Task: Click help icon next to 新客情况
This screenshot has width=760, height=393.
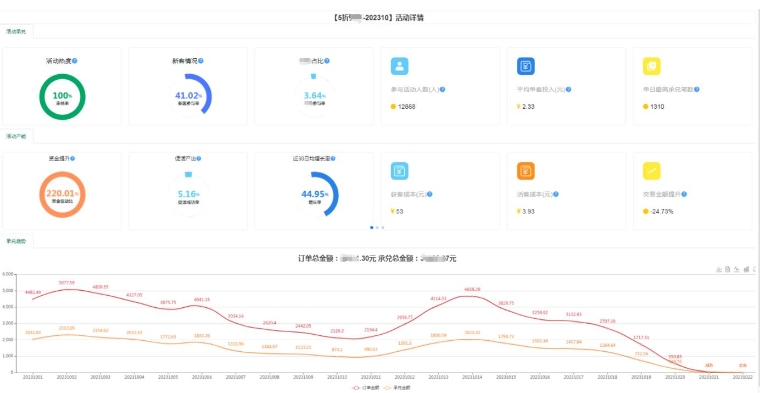Action: (201, 61)
